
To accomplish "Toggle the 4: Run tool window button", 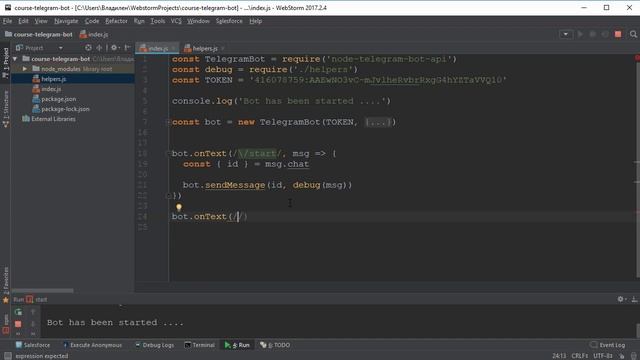I will click(237, 345).
